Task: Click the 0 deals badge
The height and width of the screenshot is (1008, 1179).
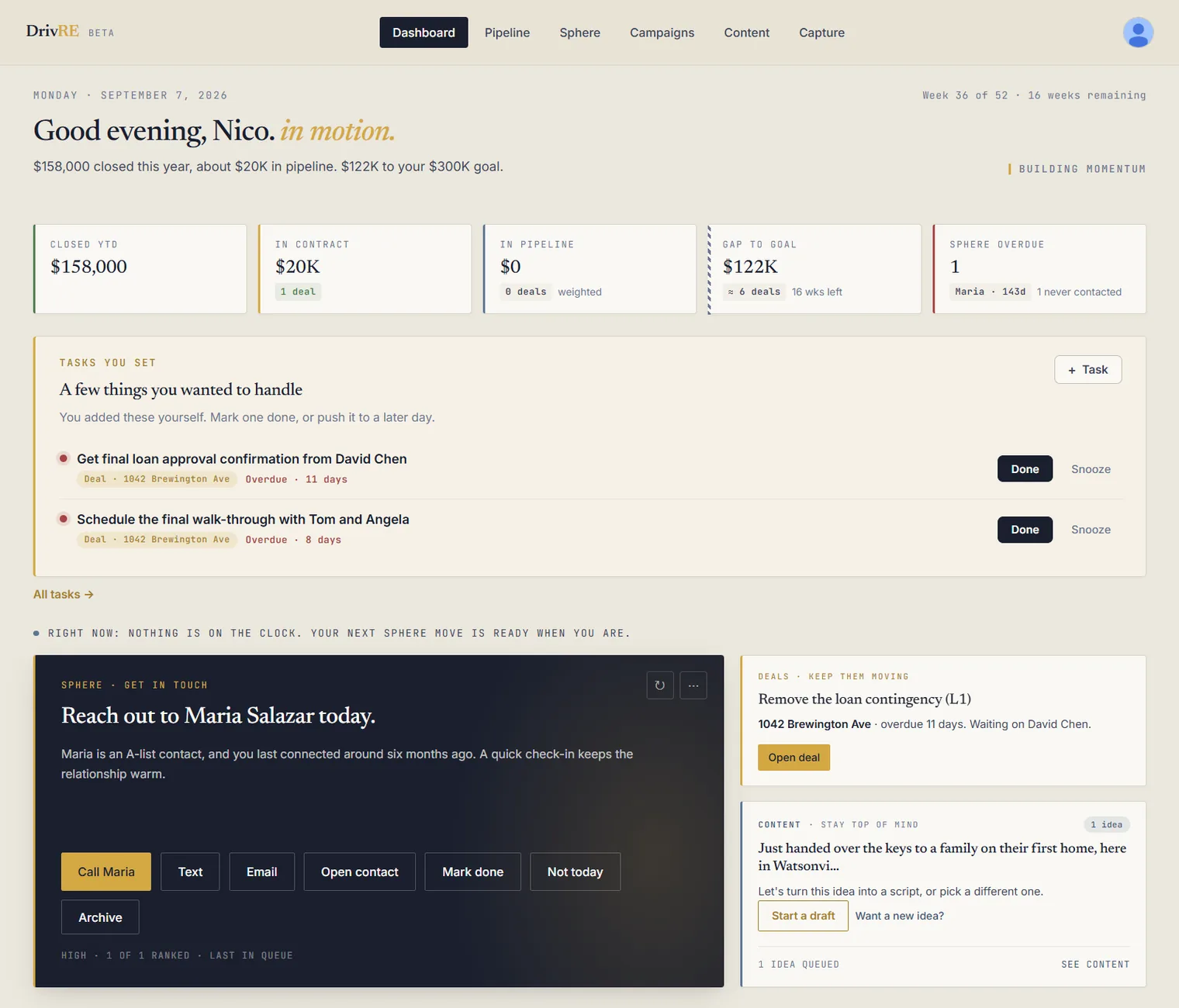Action: click(x=526, y=292)
